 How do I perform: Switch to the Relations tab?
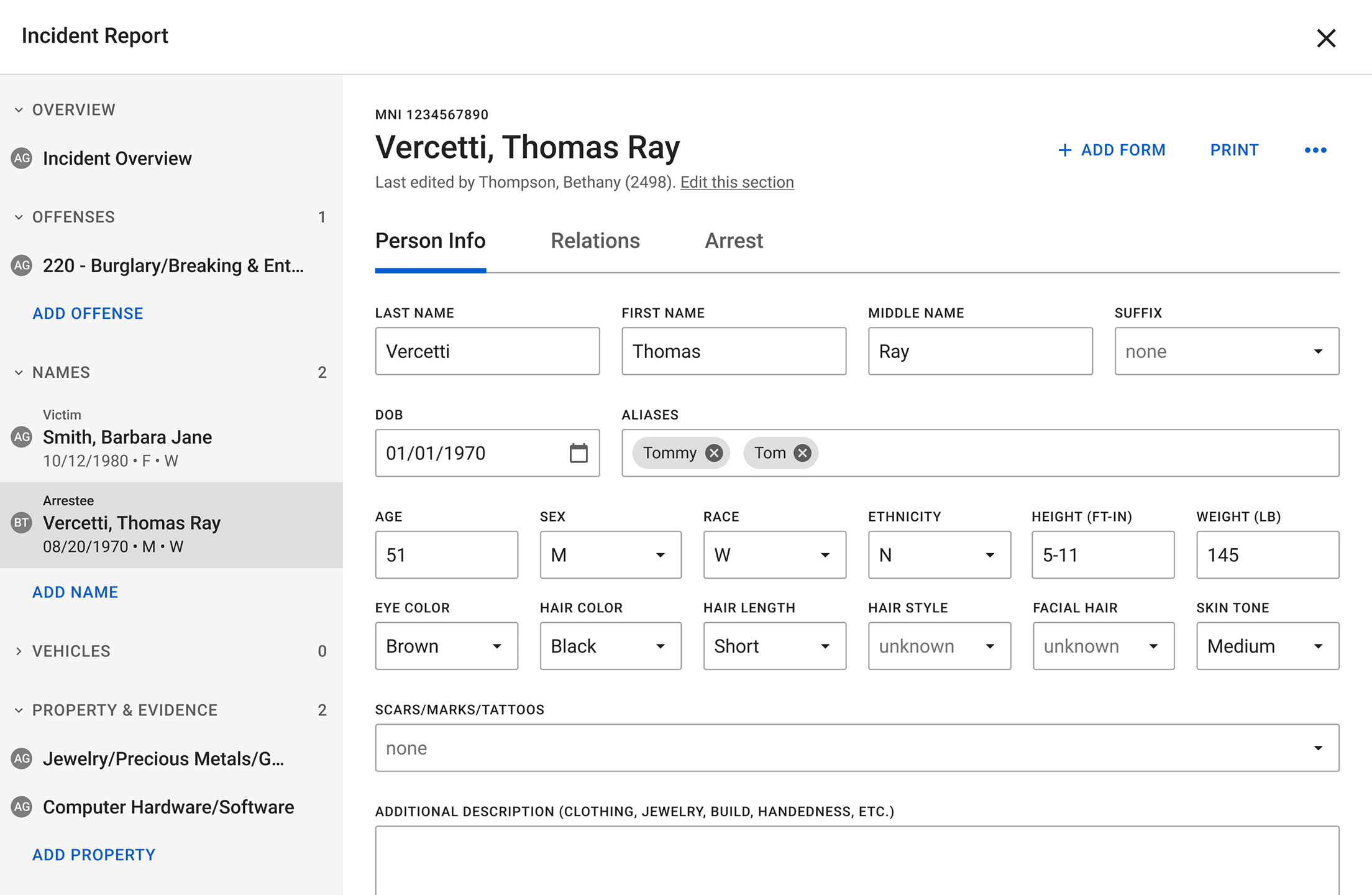pos(595,241)
